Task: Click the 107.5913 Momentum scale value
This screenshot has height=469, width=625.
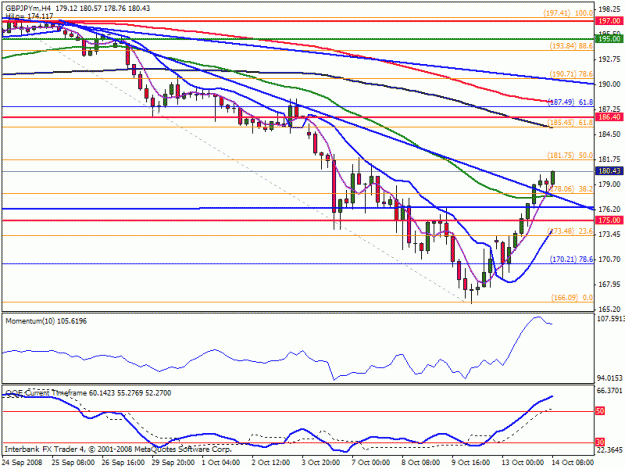Action: (x=611, y=319)
